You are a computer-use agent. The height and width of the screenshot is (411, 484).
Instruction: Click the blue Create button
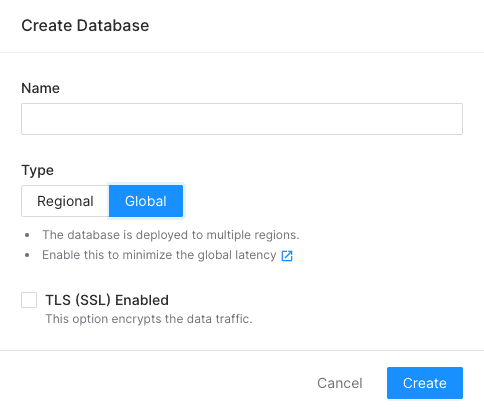(425, 383)
